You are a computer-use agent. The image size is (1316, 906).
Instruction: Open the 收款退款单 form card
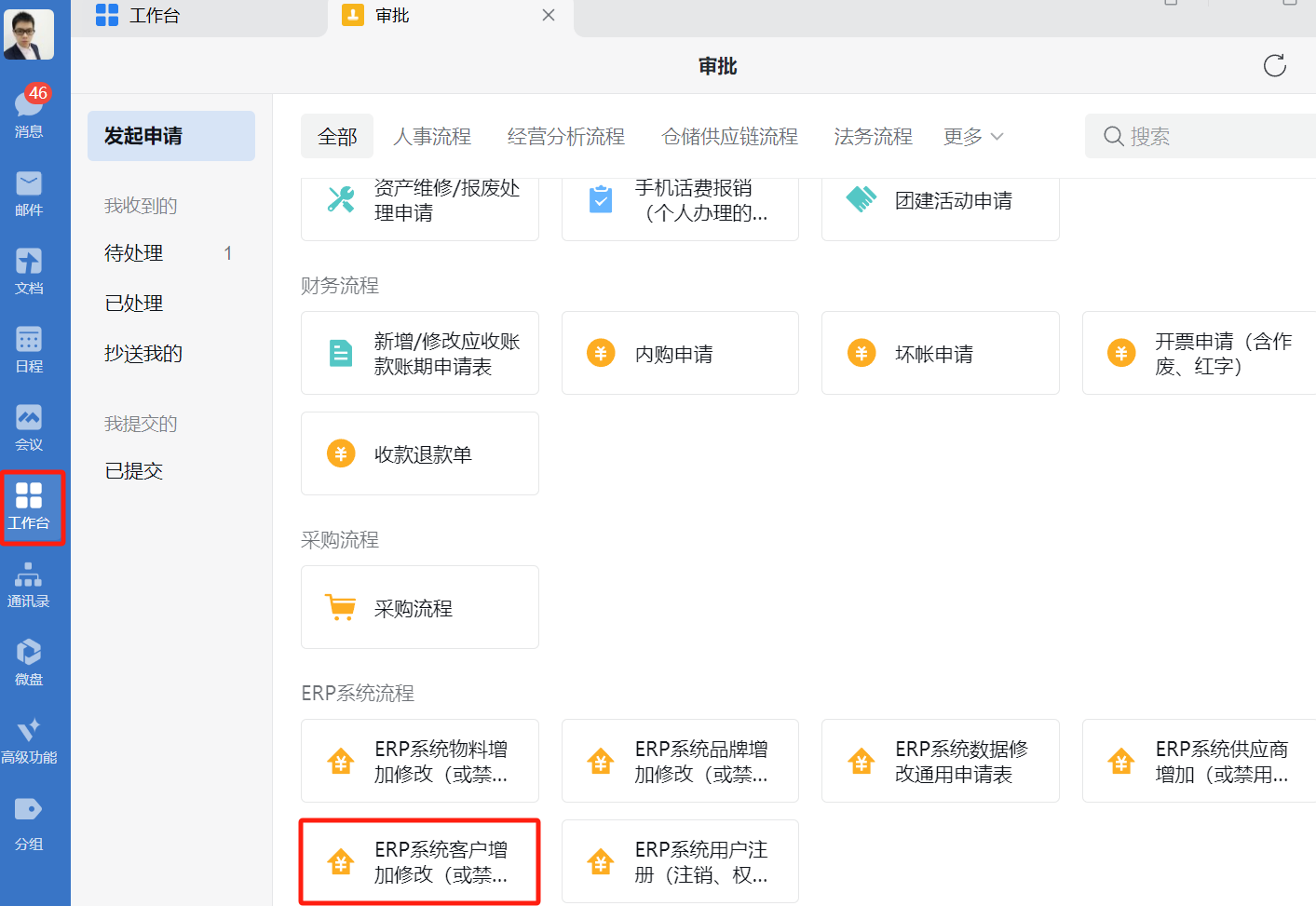(x=420, y=453)
